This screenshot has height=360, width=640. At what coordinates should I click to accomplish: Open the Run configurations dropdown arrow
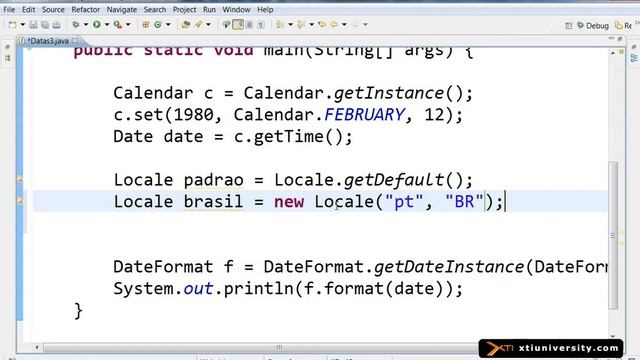(107, 25)
